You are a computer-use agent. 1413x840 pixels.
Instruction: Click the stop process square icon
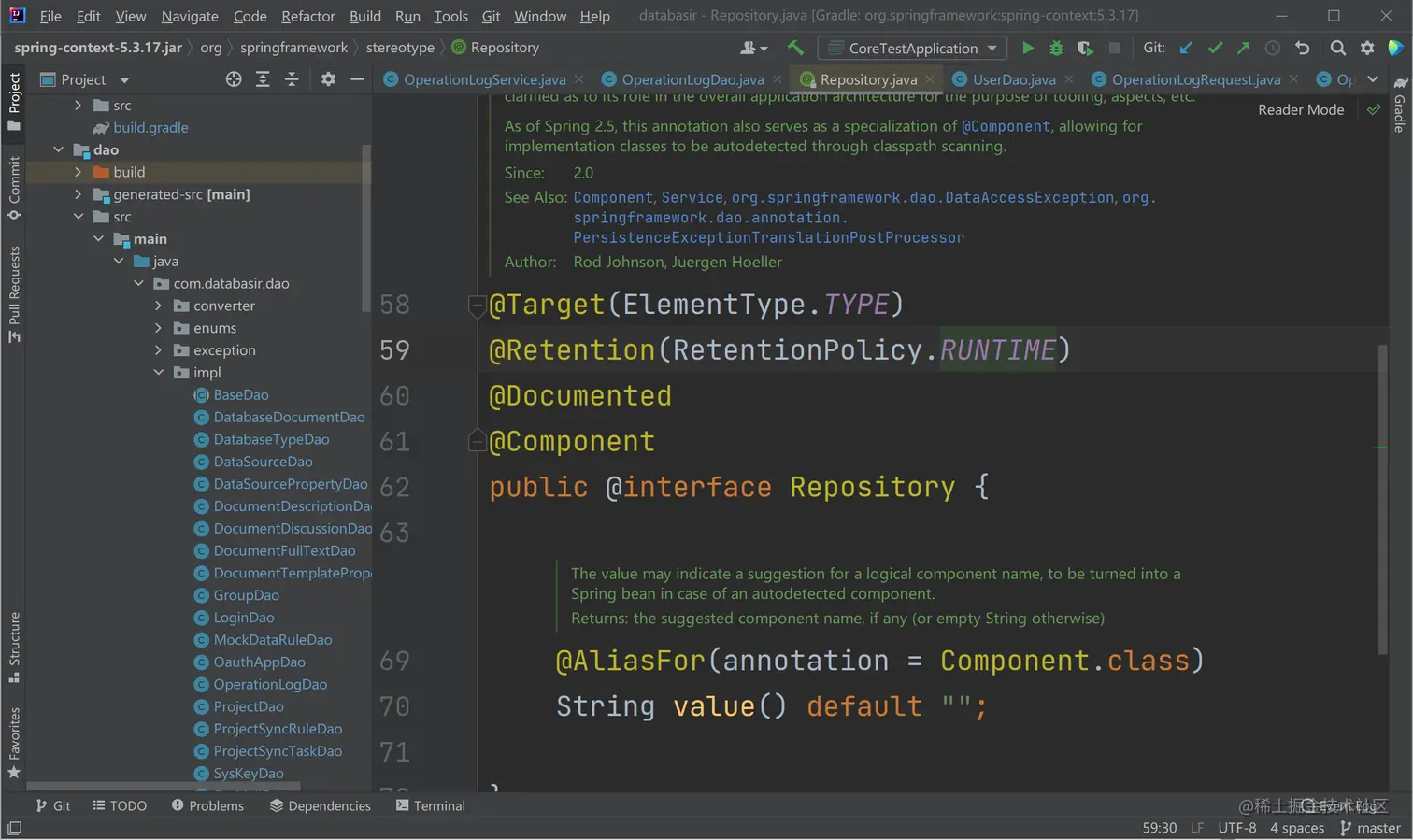coord(1114,48)
